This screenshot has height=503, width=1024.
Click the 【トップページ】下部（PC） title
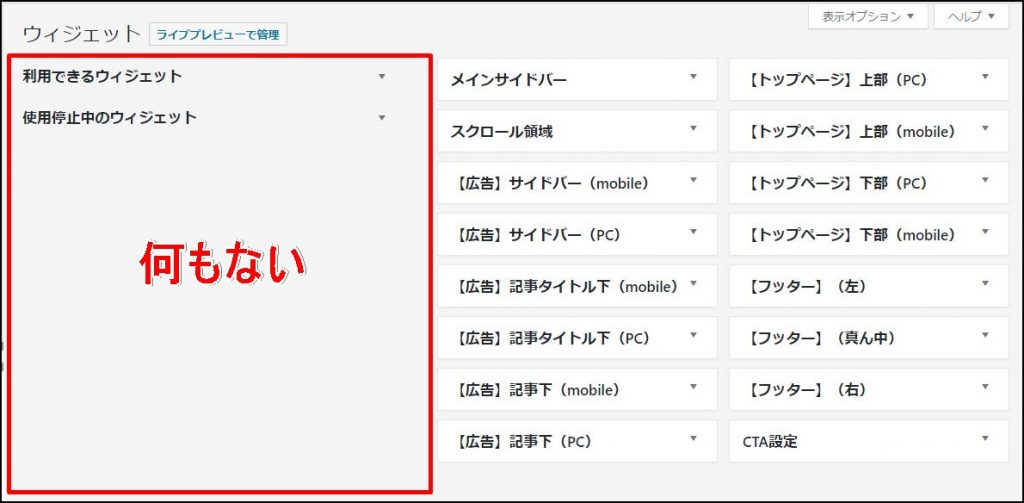837,184
